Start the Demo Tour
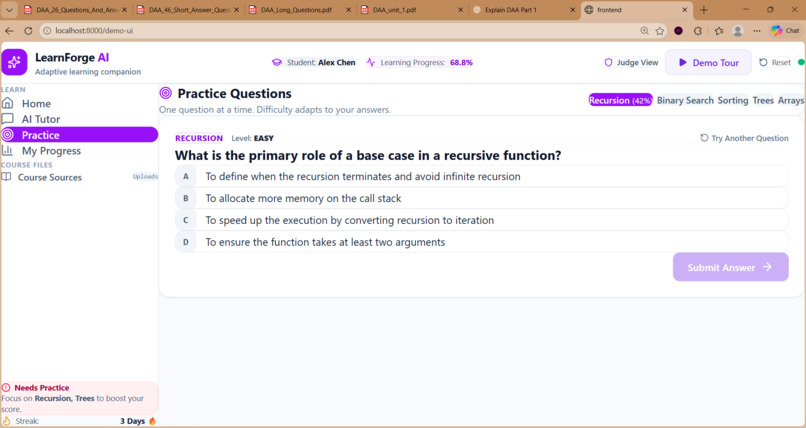The width and height of the screenshot is (806, 428). pos(708,62)
